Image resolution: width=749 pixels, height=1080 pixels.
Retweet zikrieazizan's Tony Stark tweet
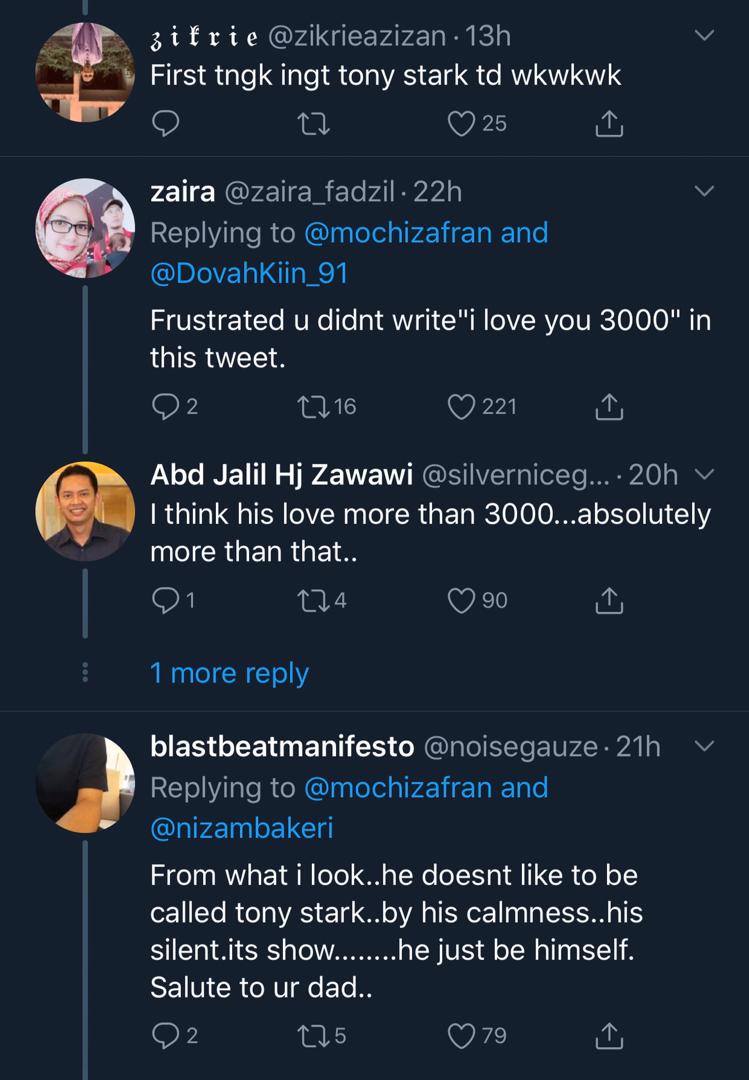[x=313, y=123]
